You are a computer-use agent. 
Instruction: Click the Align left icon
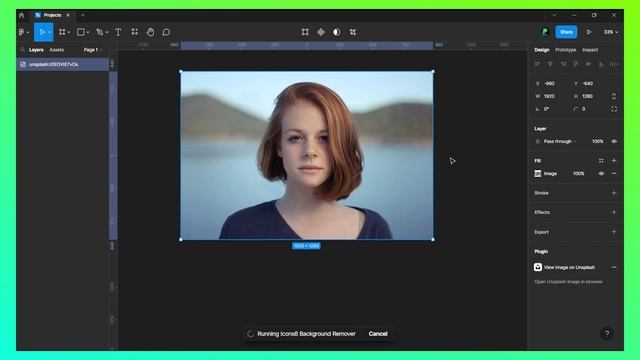[x=538, y=64]
